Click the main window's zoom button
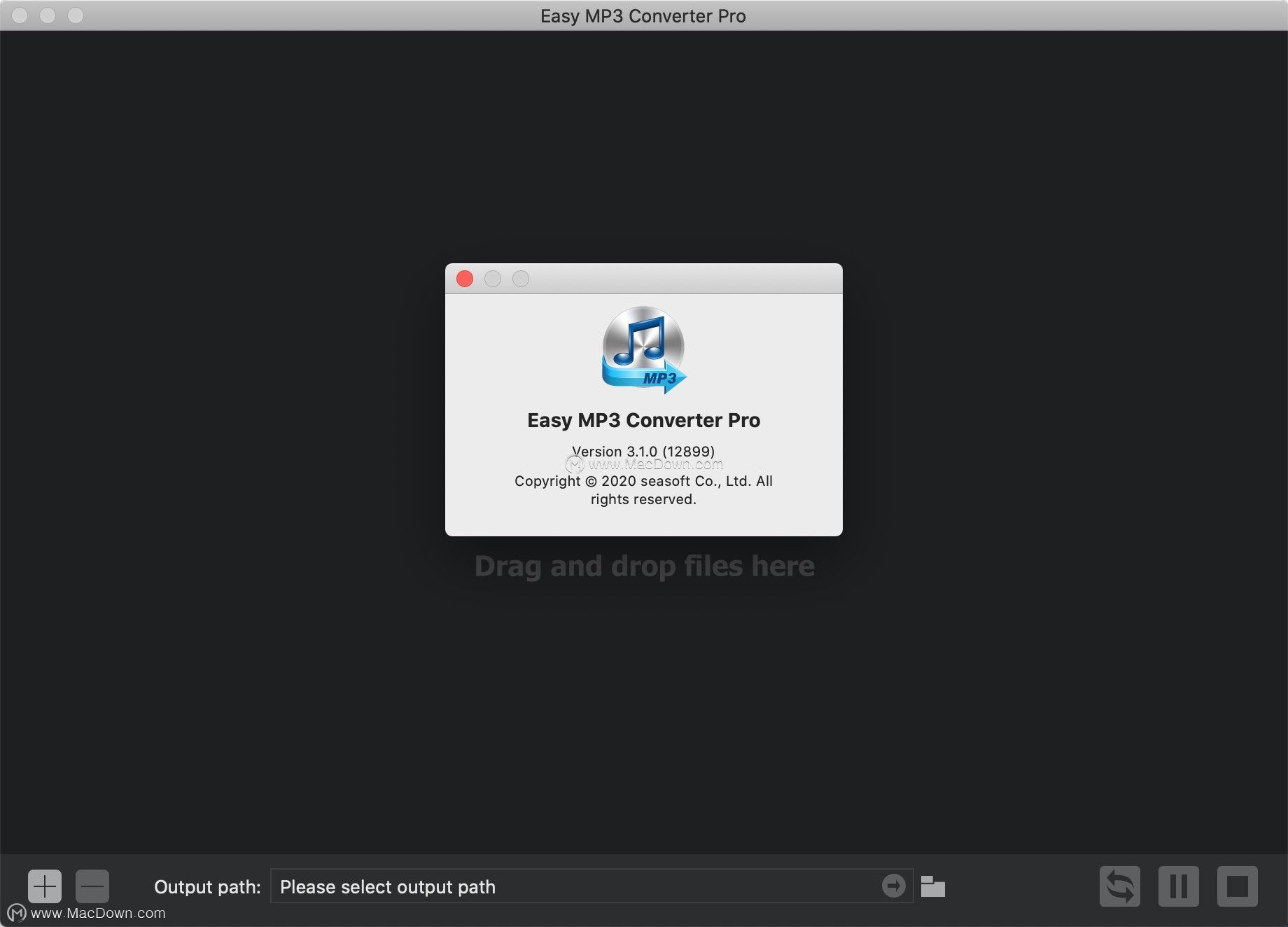This screenshot has height=927, width=1288. pos(76,15)
